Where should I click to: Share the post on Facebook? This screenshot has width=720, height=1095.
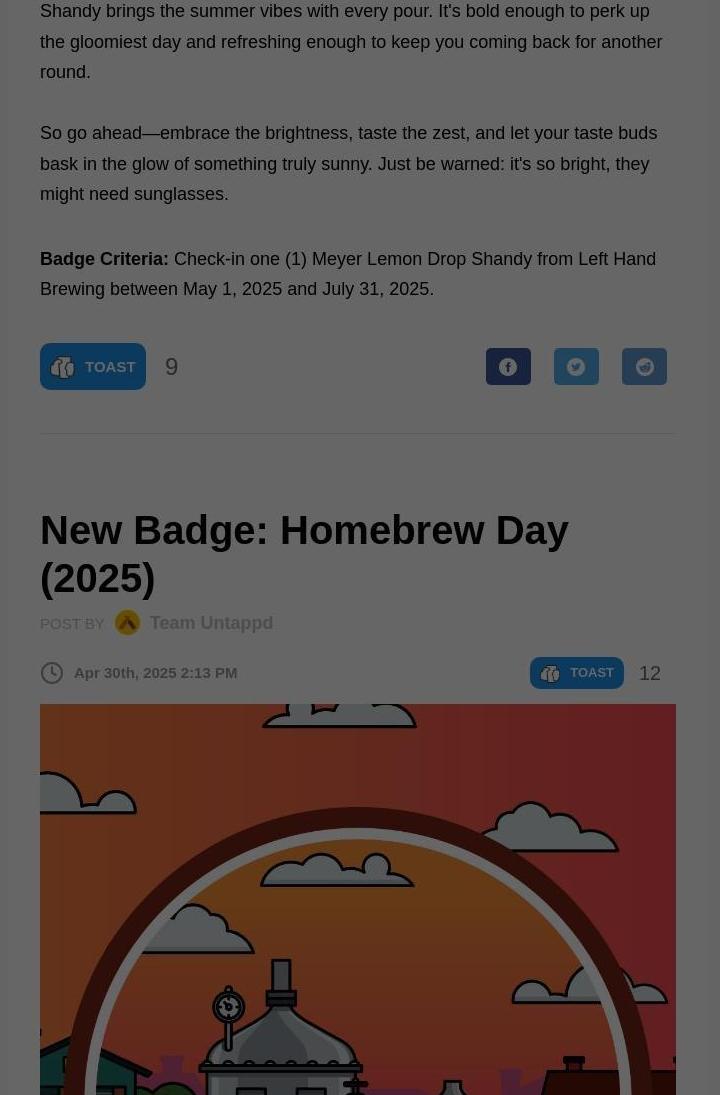tap(508, 367)
